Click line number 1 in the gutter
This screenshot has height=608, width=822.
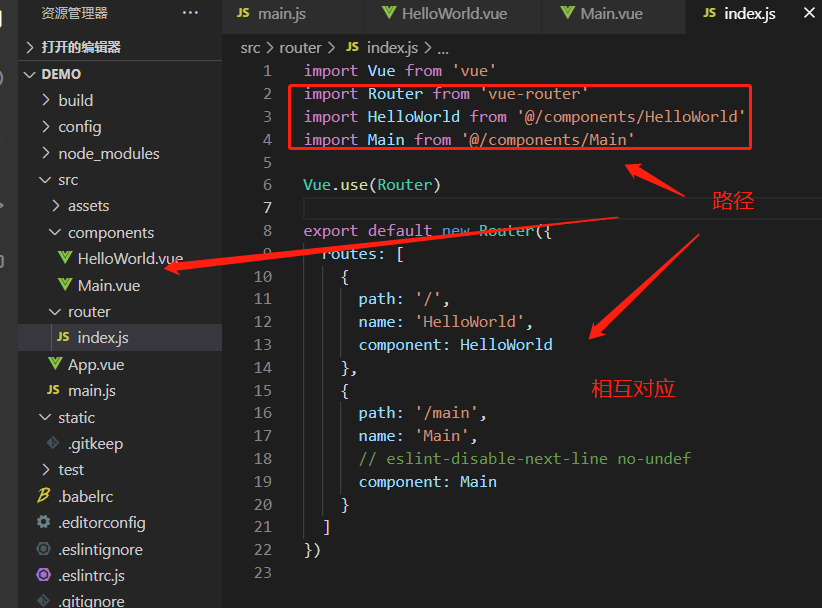pyautogui.click(x=267, y=71)
